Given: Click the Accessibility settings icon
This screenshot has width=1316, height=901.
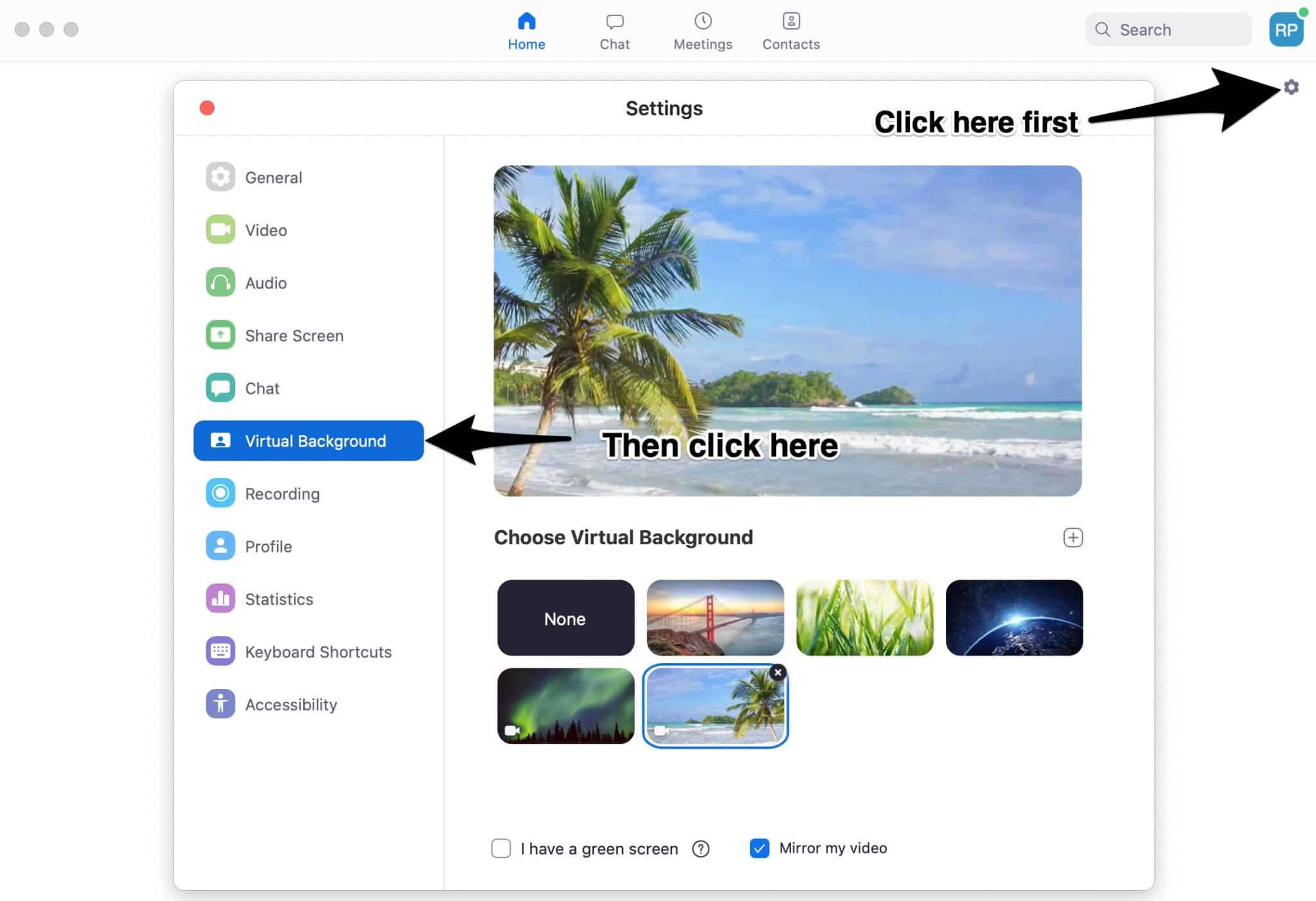Looking at the screenshot, I should pyautogui.click(x=219, y=704).
